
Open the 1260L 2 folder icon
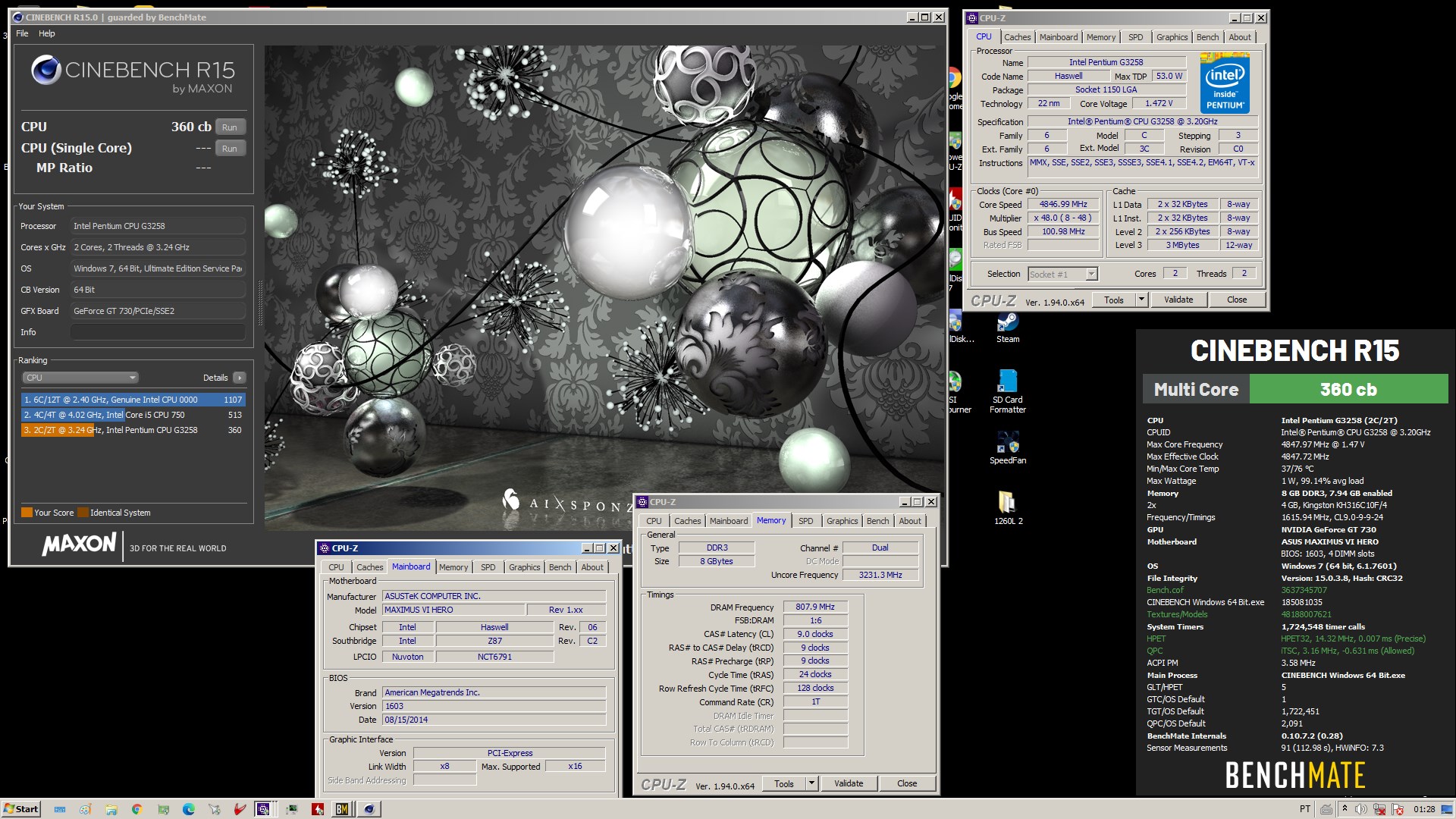coord(1008,508)
